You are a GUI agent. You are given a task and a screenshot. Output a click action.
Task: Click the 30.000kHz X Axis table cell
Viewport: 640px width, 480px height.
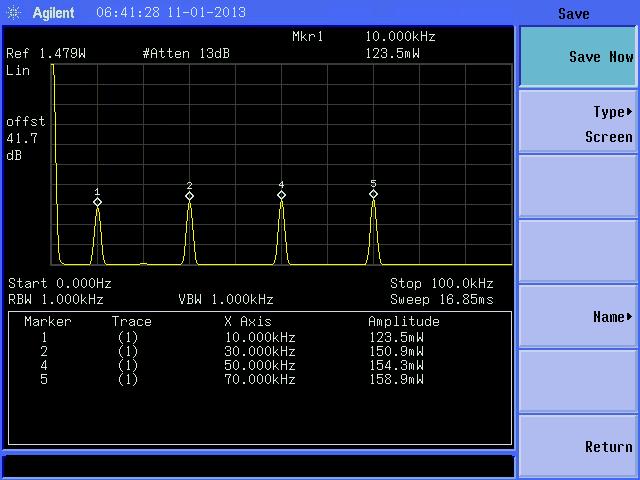point(260,351)
